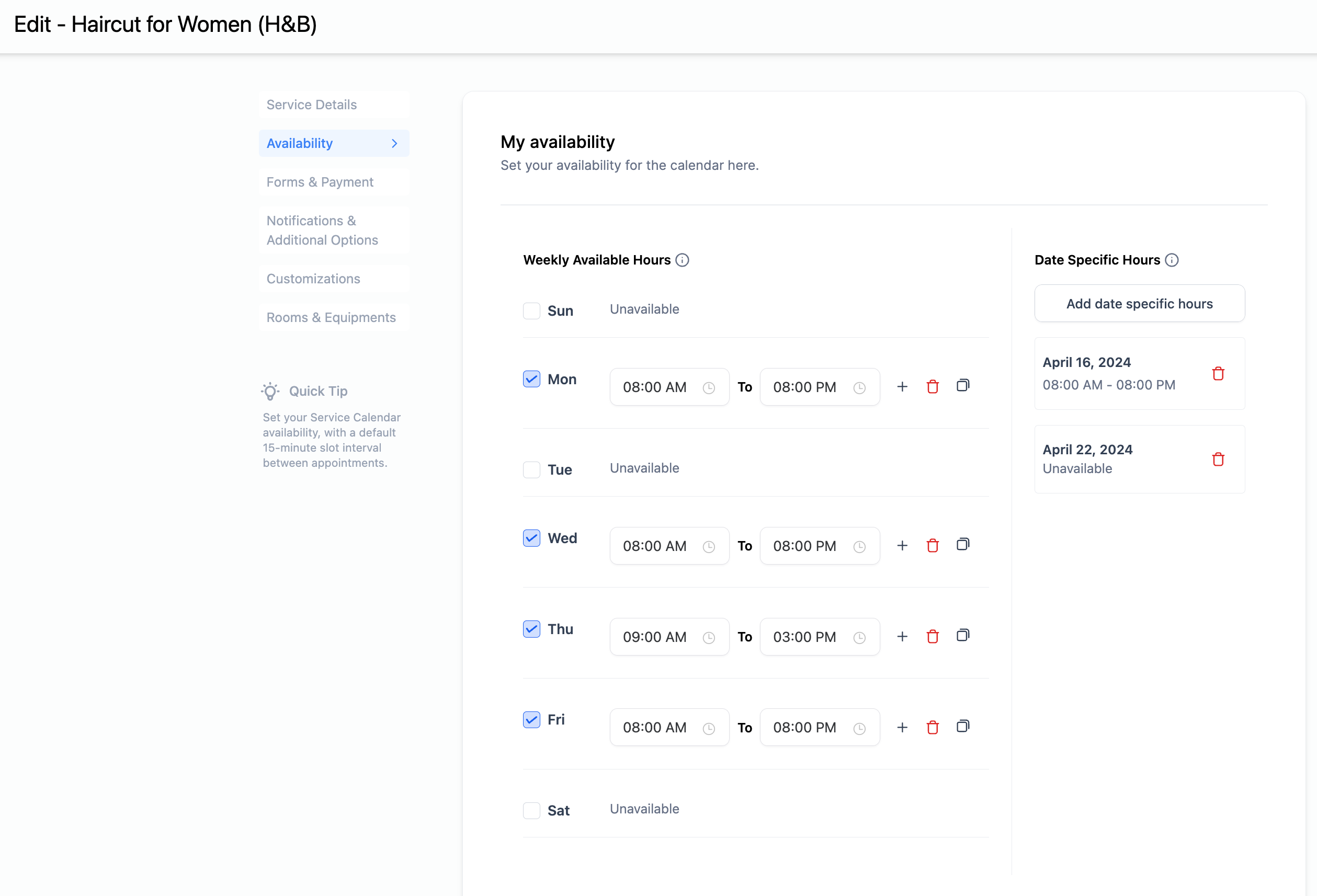Delete Monday's hours with trash icon

point(932,387)
